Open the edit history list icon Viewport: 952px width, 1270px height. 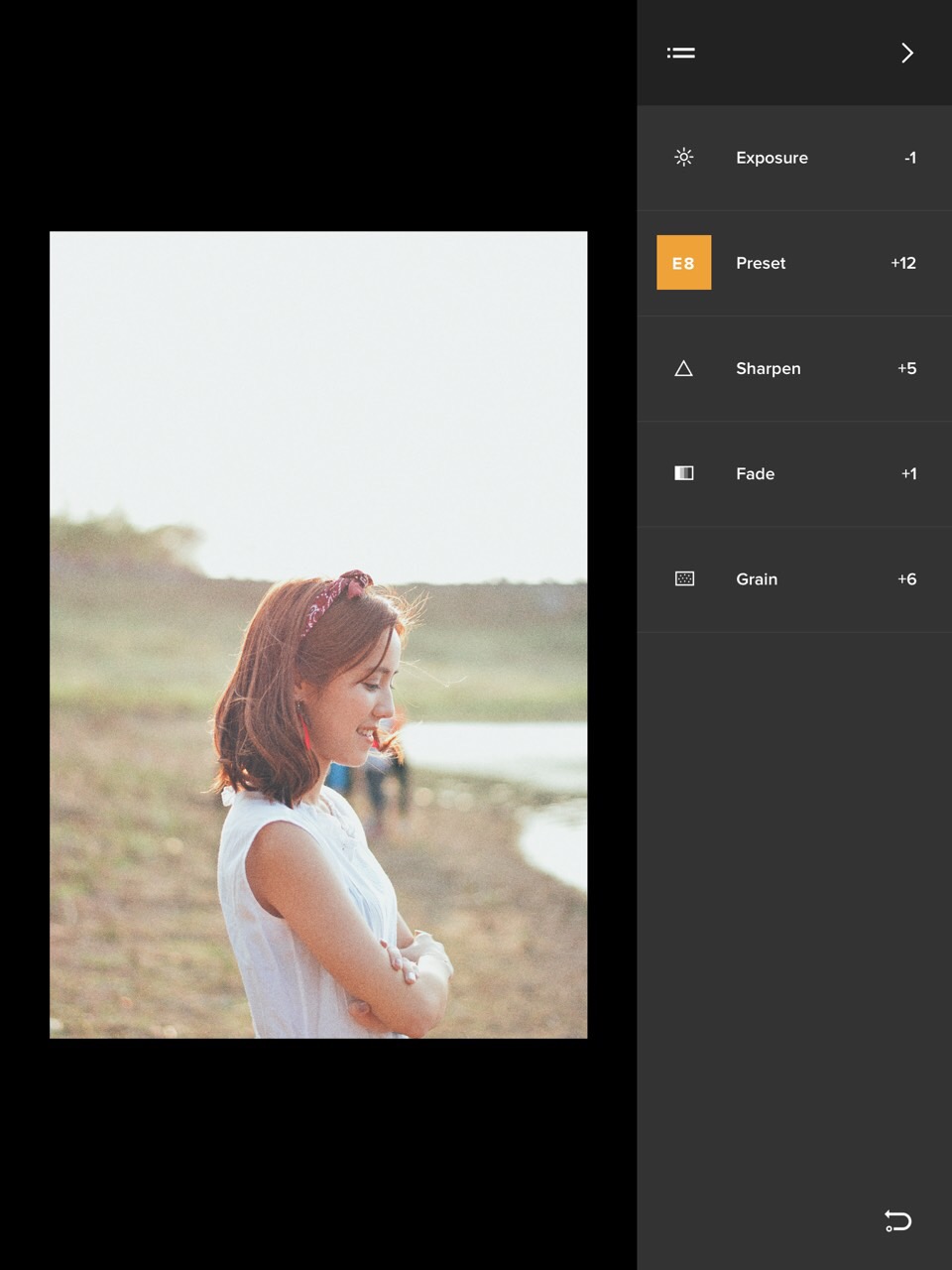point(680,53)
